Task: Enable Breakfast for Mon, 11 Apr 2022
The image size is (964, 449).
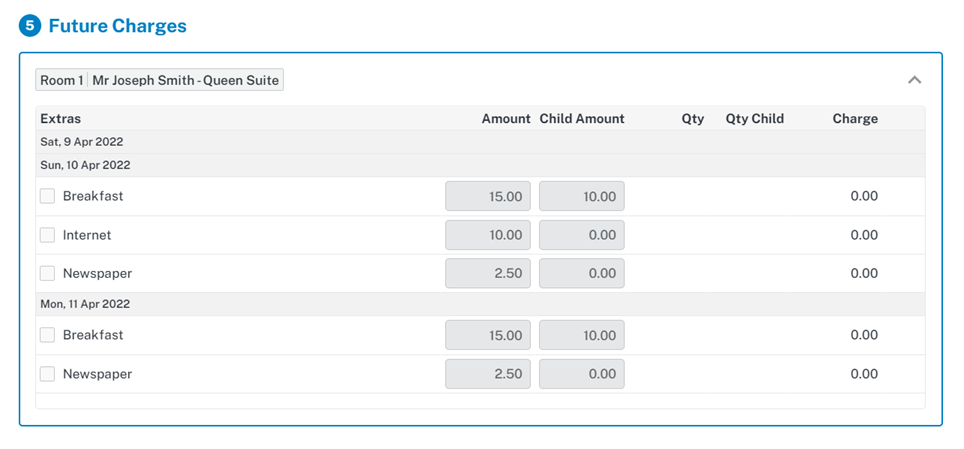Action: [x=47, y=335]
